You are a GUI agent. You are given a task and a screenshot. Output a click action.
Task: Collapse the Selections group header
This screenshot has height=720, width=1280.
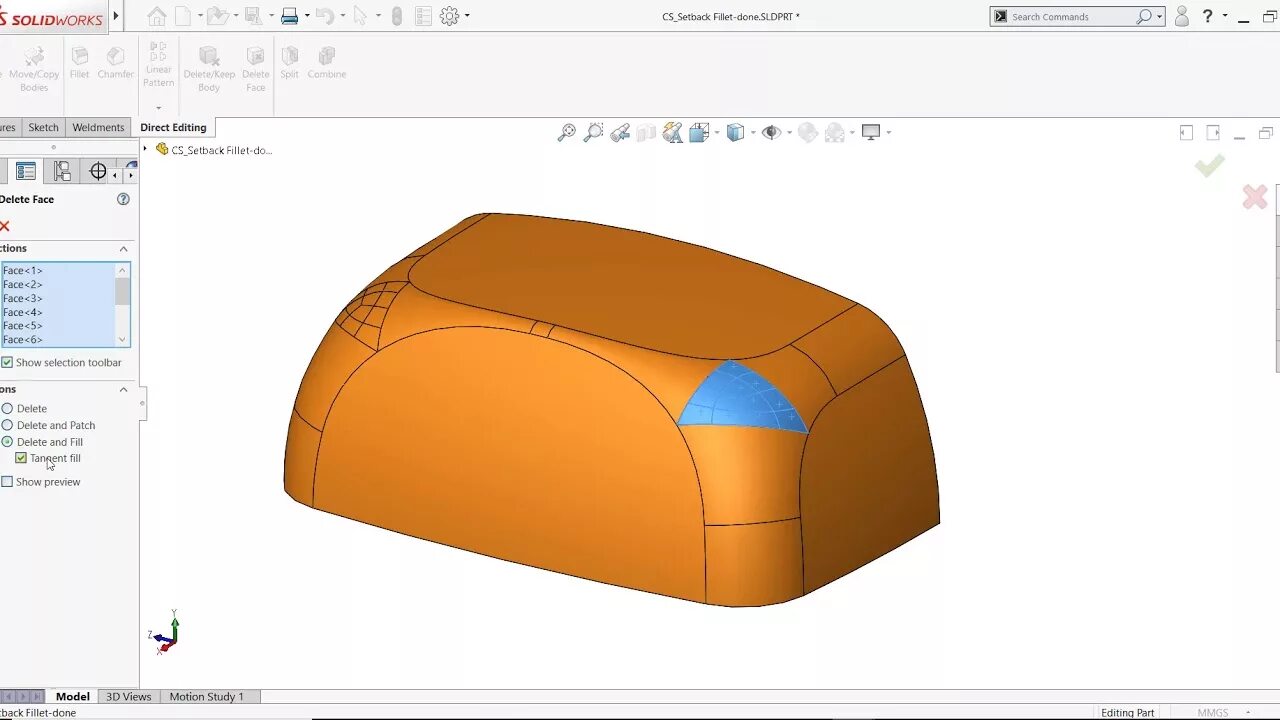(x=122, y=248)
